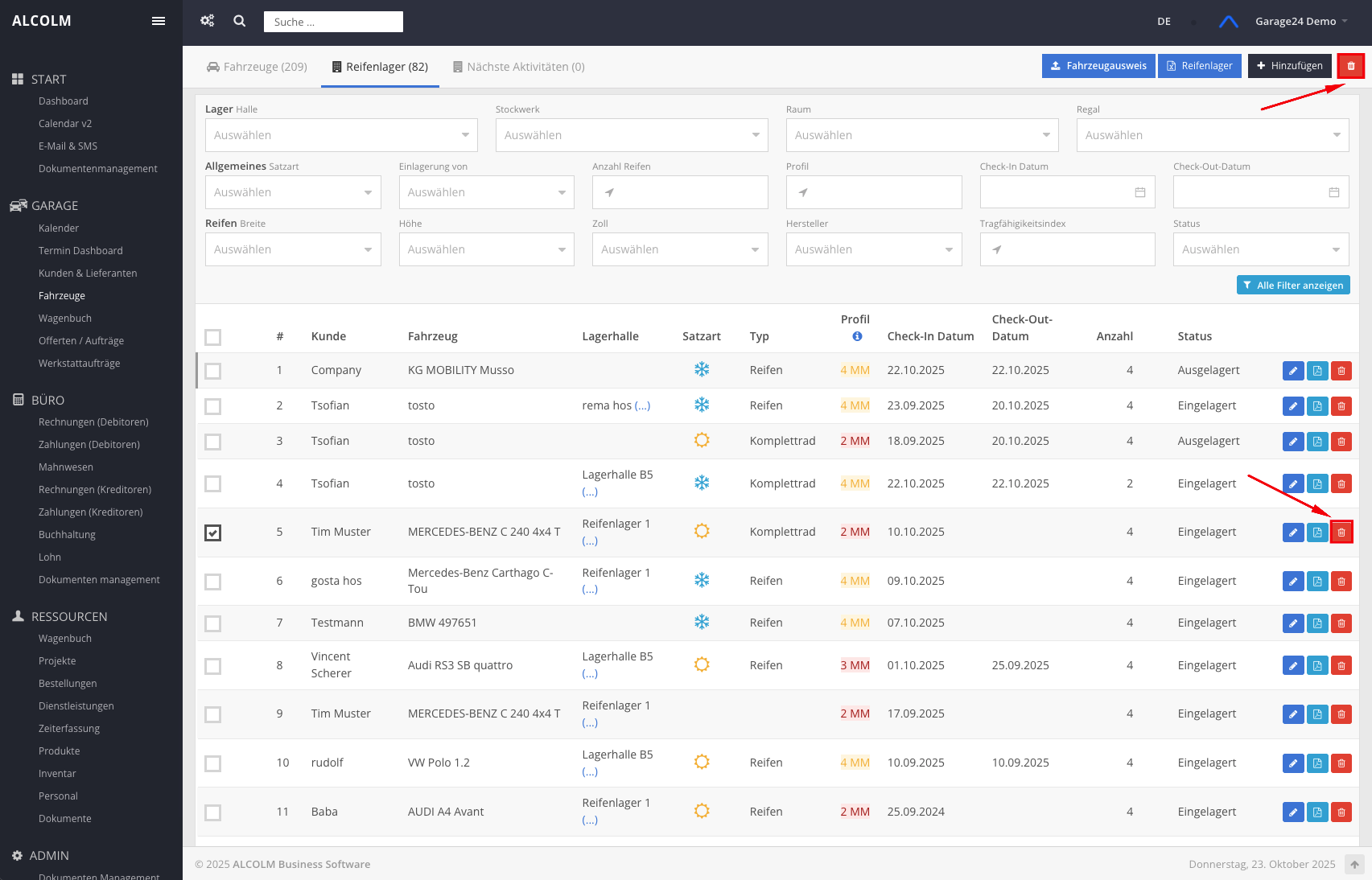Expand the Hersteller dropdown

coord(873,249)
